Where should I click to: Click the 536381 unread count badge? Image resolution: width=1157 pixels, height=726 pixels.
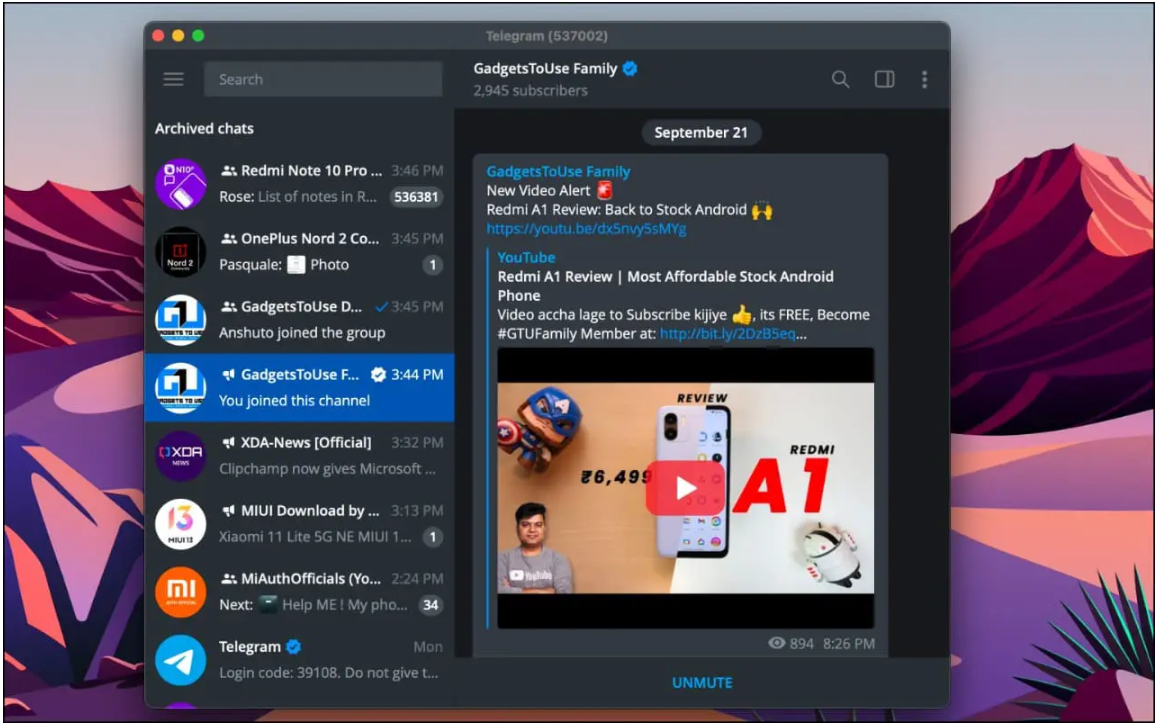(x=416, y=197)
